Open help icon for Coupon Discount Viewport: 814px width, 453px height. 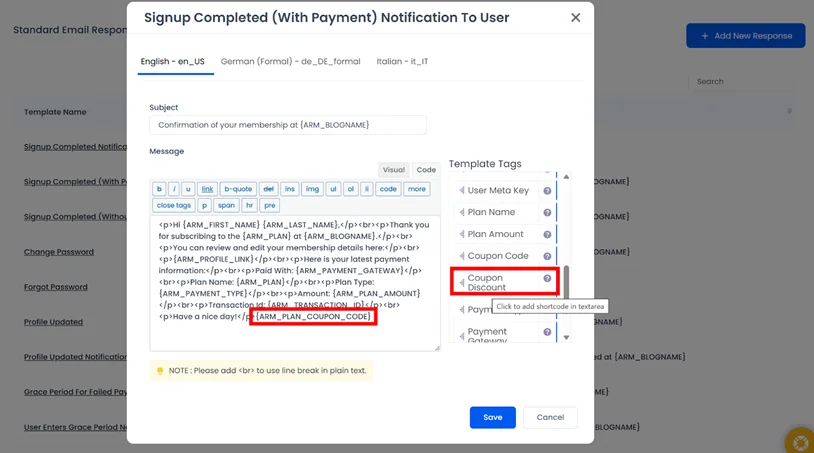[547, 279]
